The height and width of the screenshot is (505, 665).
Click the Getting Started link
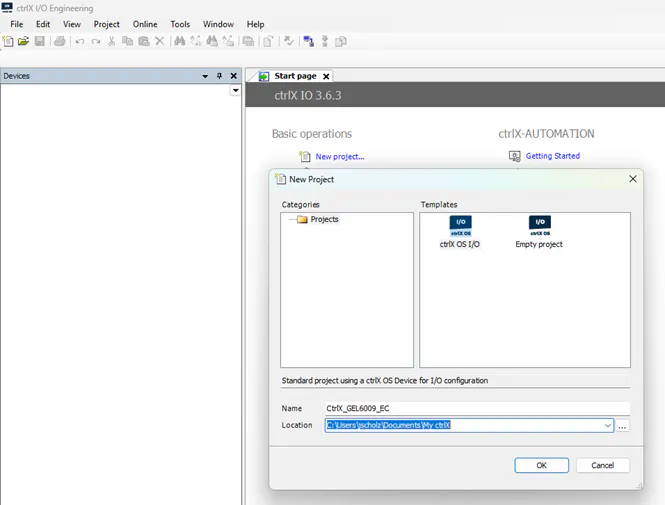pos(552,156)
